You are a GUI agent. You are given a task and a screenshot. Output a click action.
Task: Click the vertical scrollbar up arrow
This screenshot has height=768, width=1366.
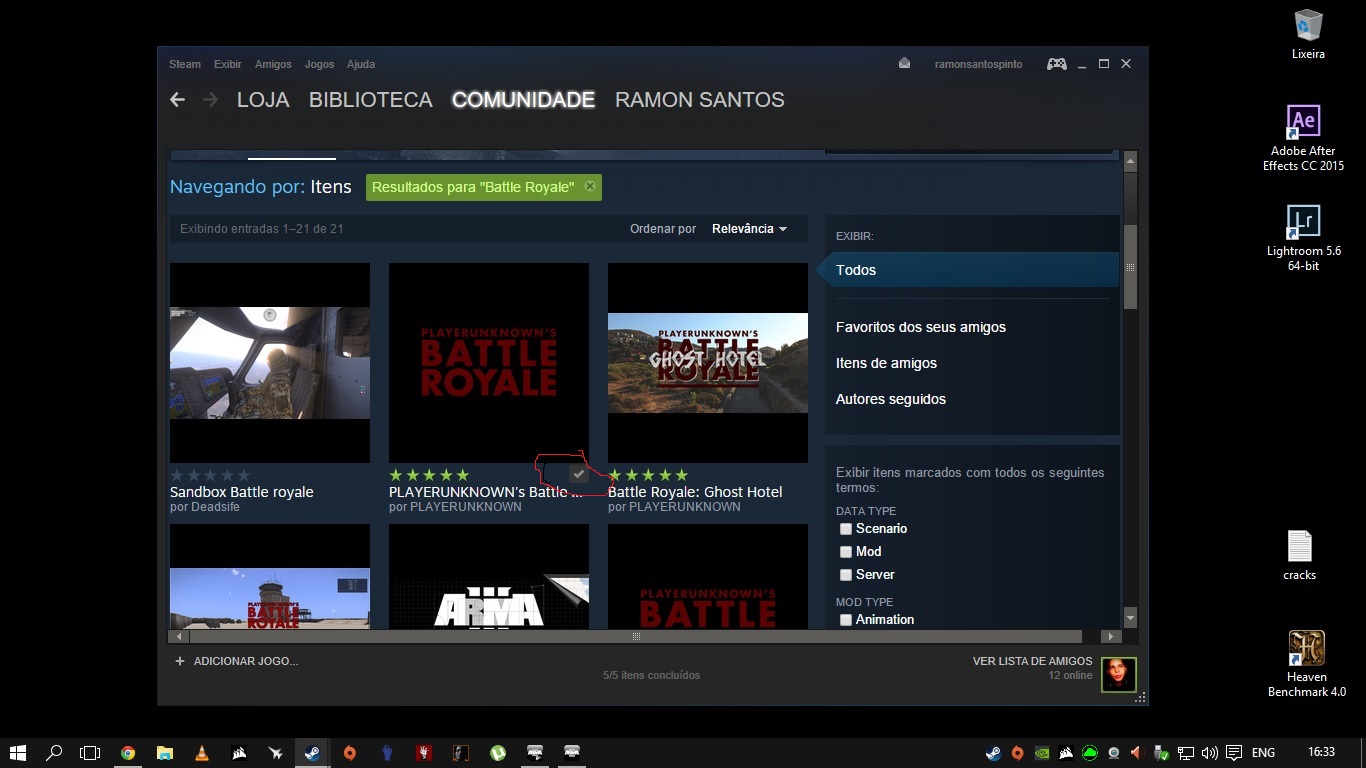tap(1130, 160)
